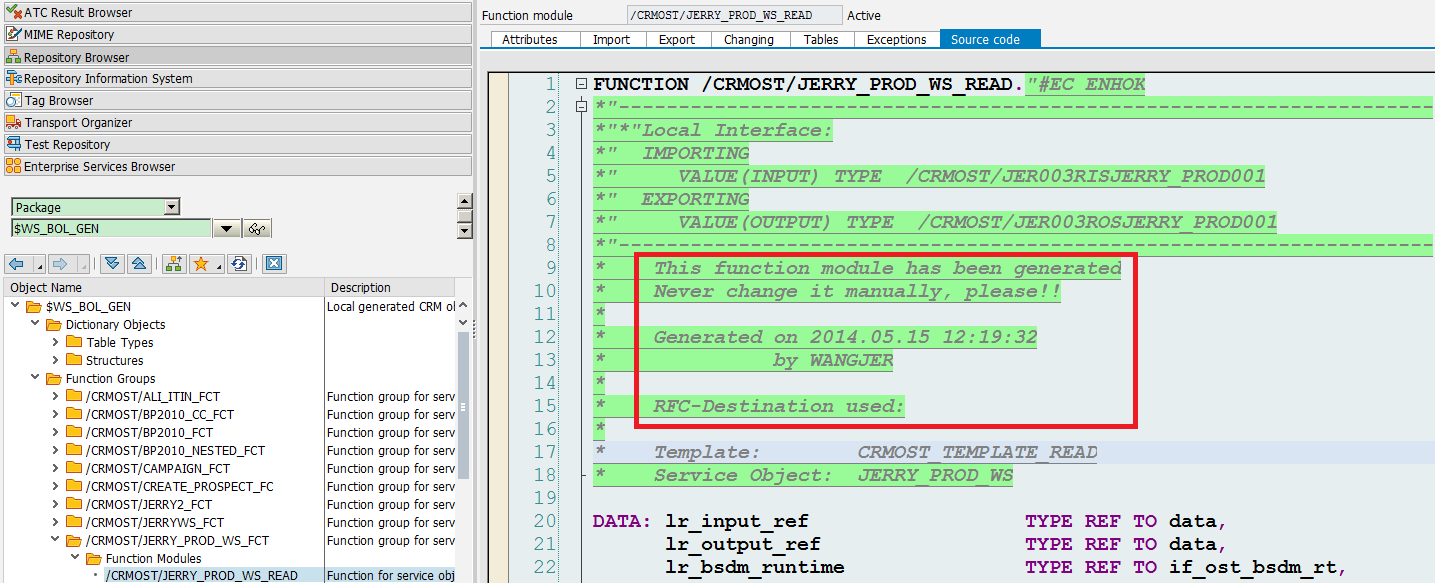
Task: Open the Tag Browser
Action: click(x=236, y=100)
